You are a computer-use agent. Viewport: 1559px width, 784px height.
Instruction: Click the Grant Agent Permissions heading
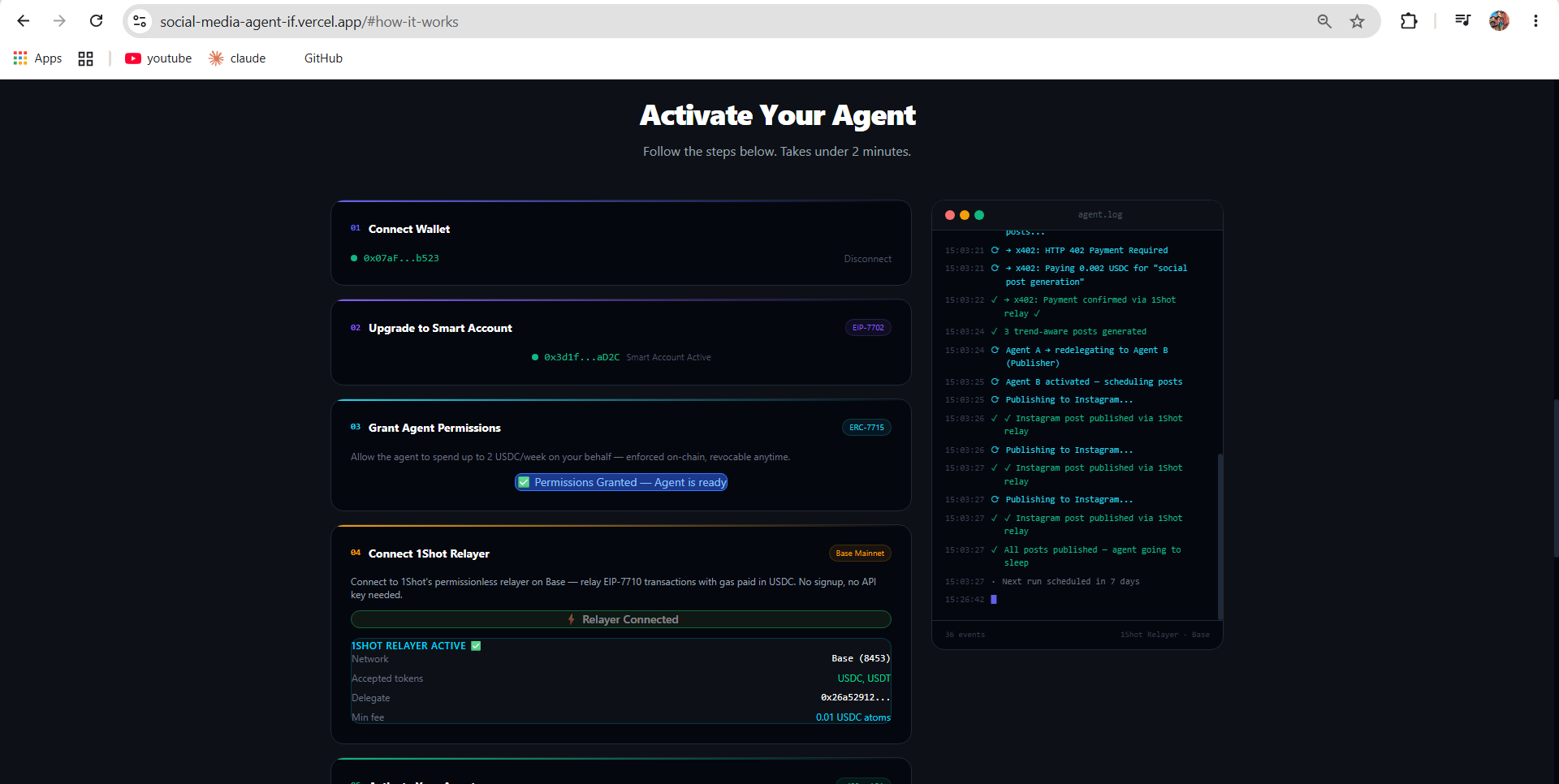tap(434, 428)
